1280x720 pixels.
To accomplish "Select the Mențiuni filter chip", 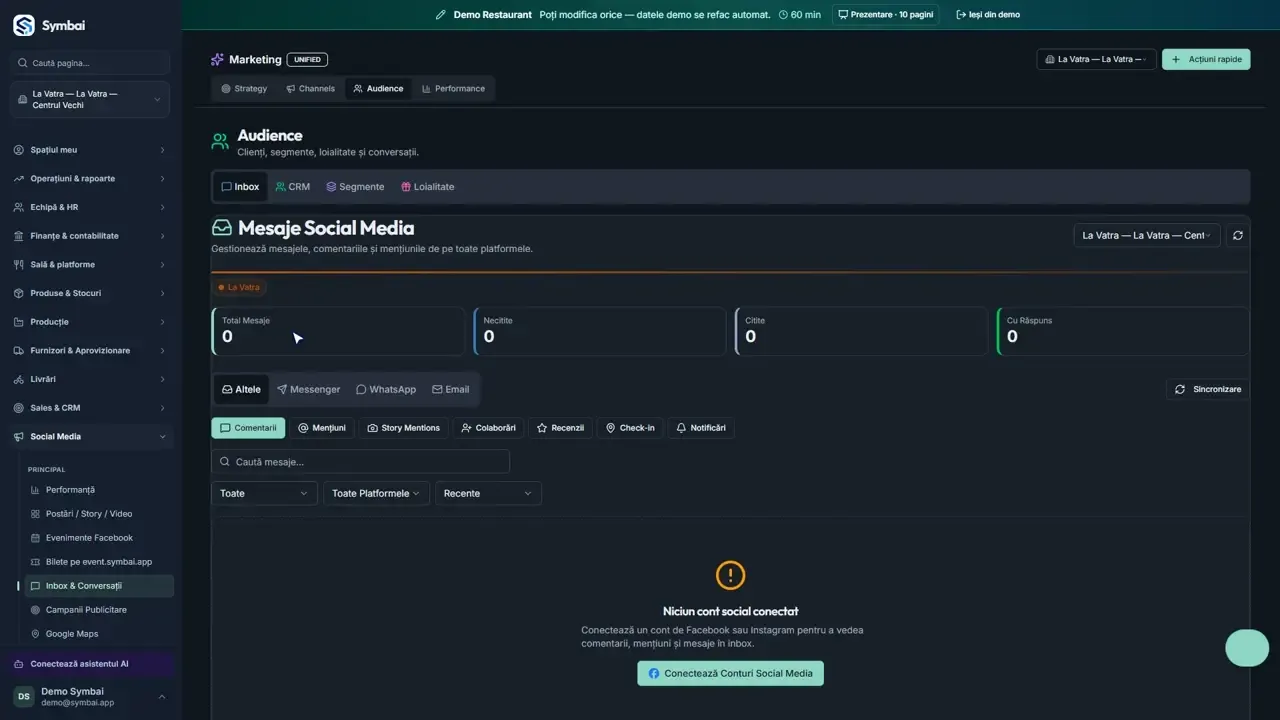I will pyautogui.click(x=321, y=428).
